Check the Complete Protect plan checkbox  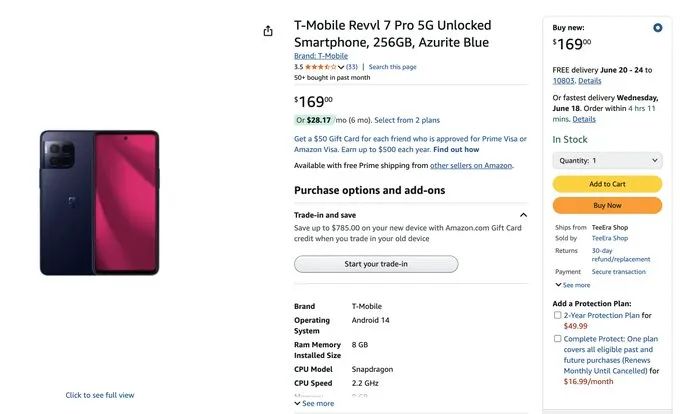557,339
